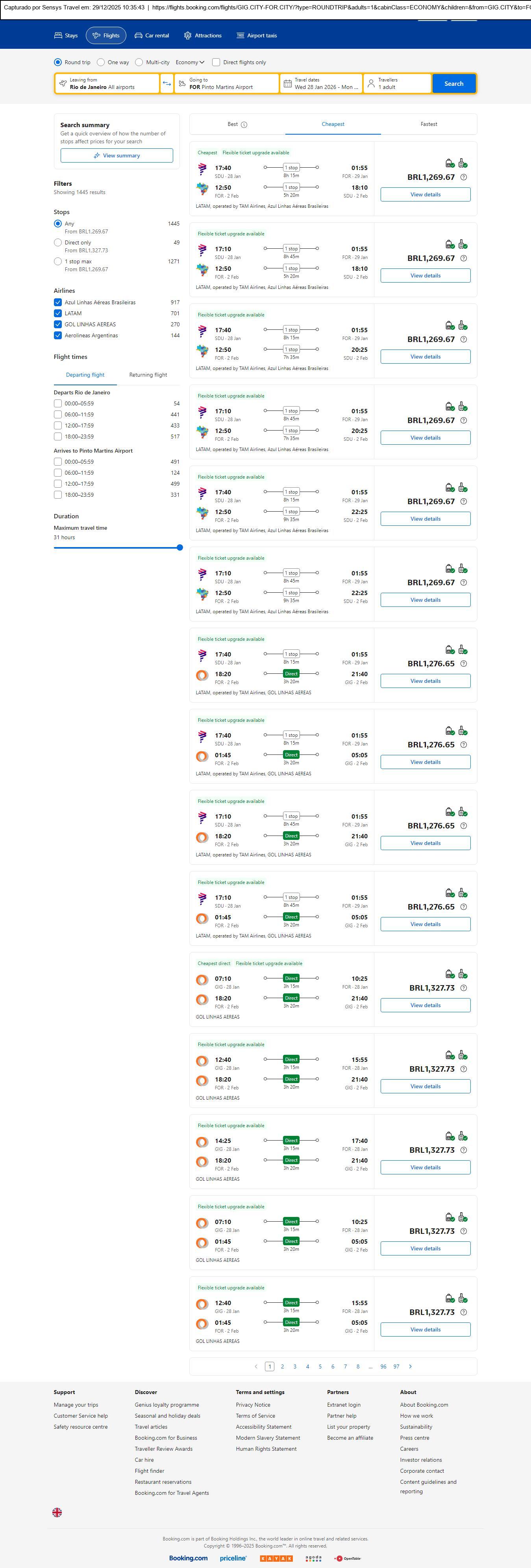Click the Car rental car icon in the header

pos(138,36)
